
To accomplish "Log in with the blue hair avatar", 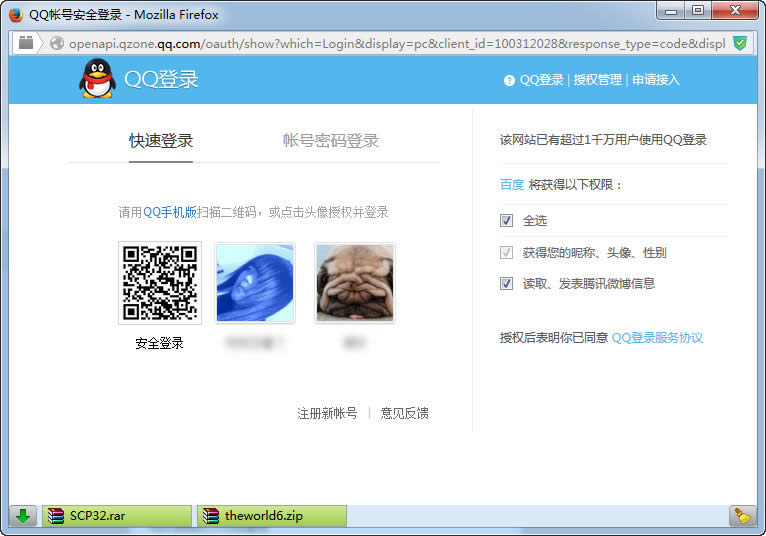I will click(255, 282).
